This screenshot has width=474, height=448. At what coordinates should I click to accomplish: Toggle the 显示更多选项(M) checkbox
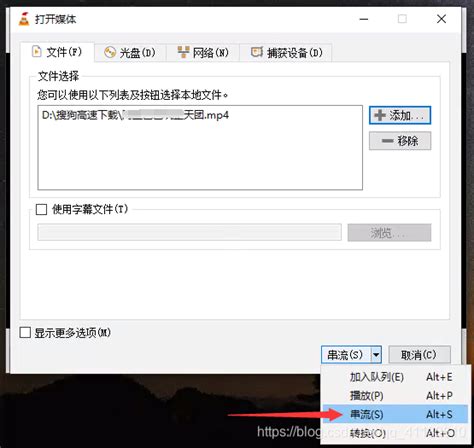(x=25, y=332)
